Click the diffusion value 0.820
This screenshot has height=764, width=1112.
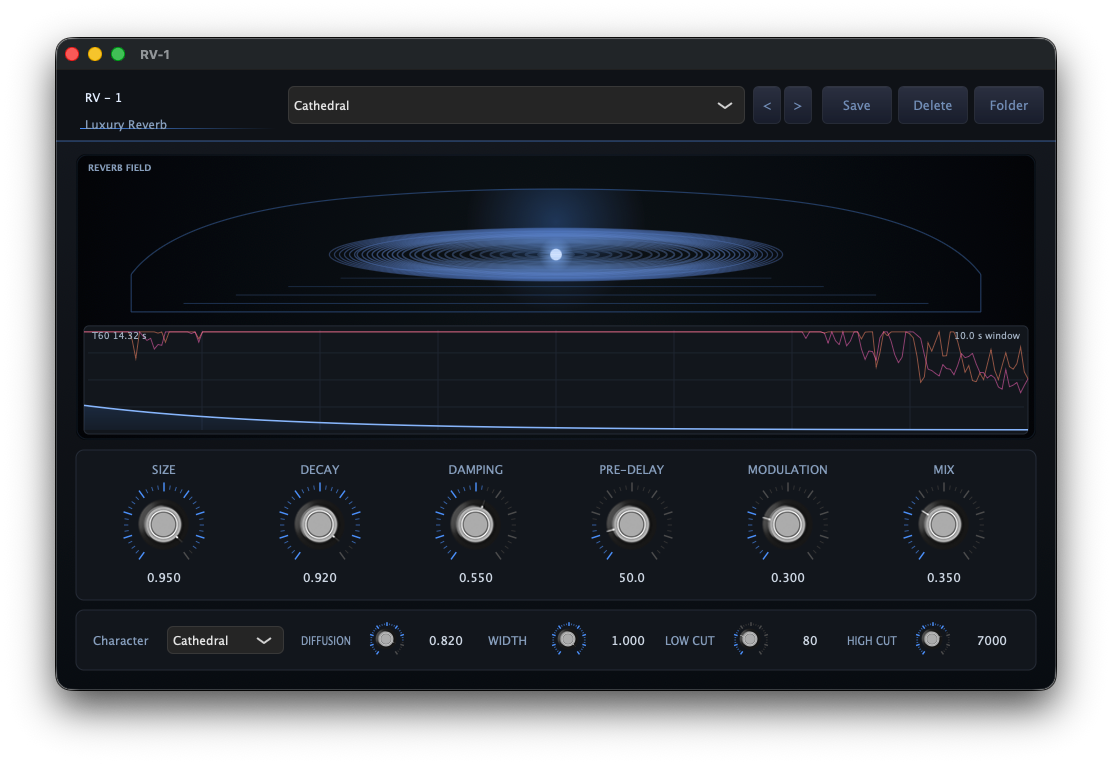445,641
